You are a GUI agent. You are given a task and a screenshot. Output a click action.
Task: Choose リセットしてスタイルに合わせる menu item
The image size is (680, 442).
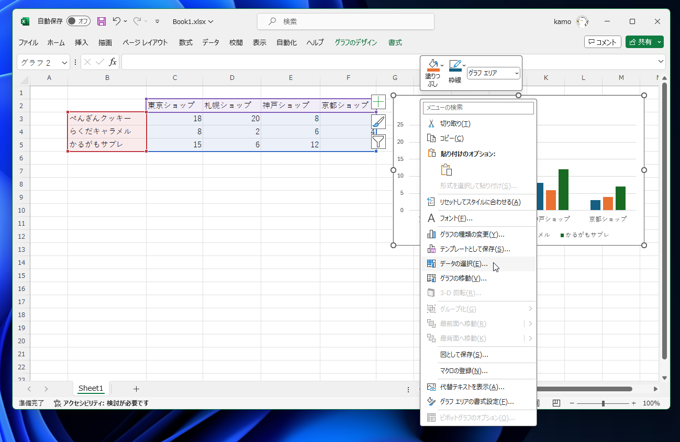pyautogui.click(x=478, y=202)
